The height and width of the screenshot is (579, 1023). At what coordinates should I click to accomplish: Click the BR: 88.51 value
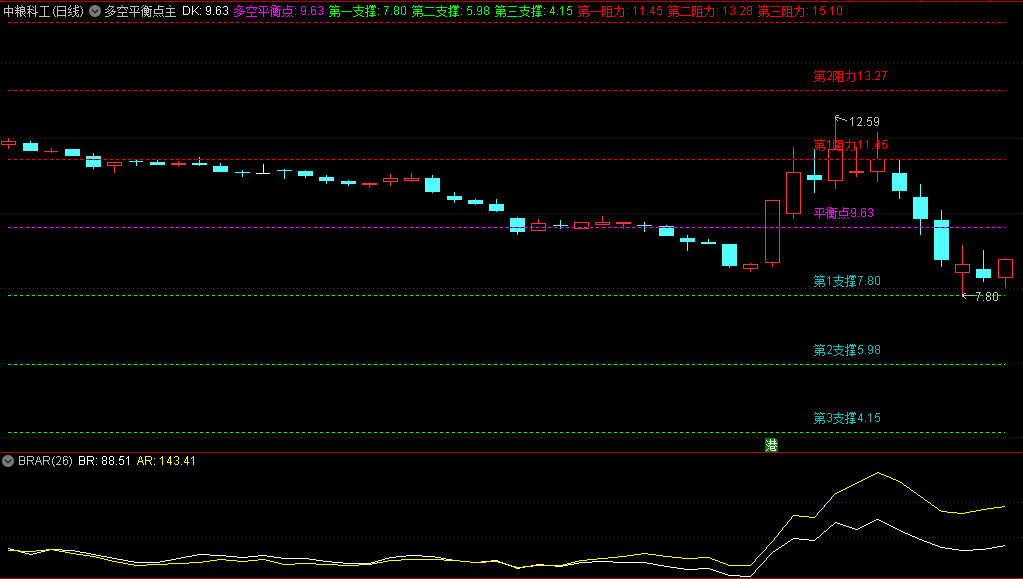coord(104,461)
